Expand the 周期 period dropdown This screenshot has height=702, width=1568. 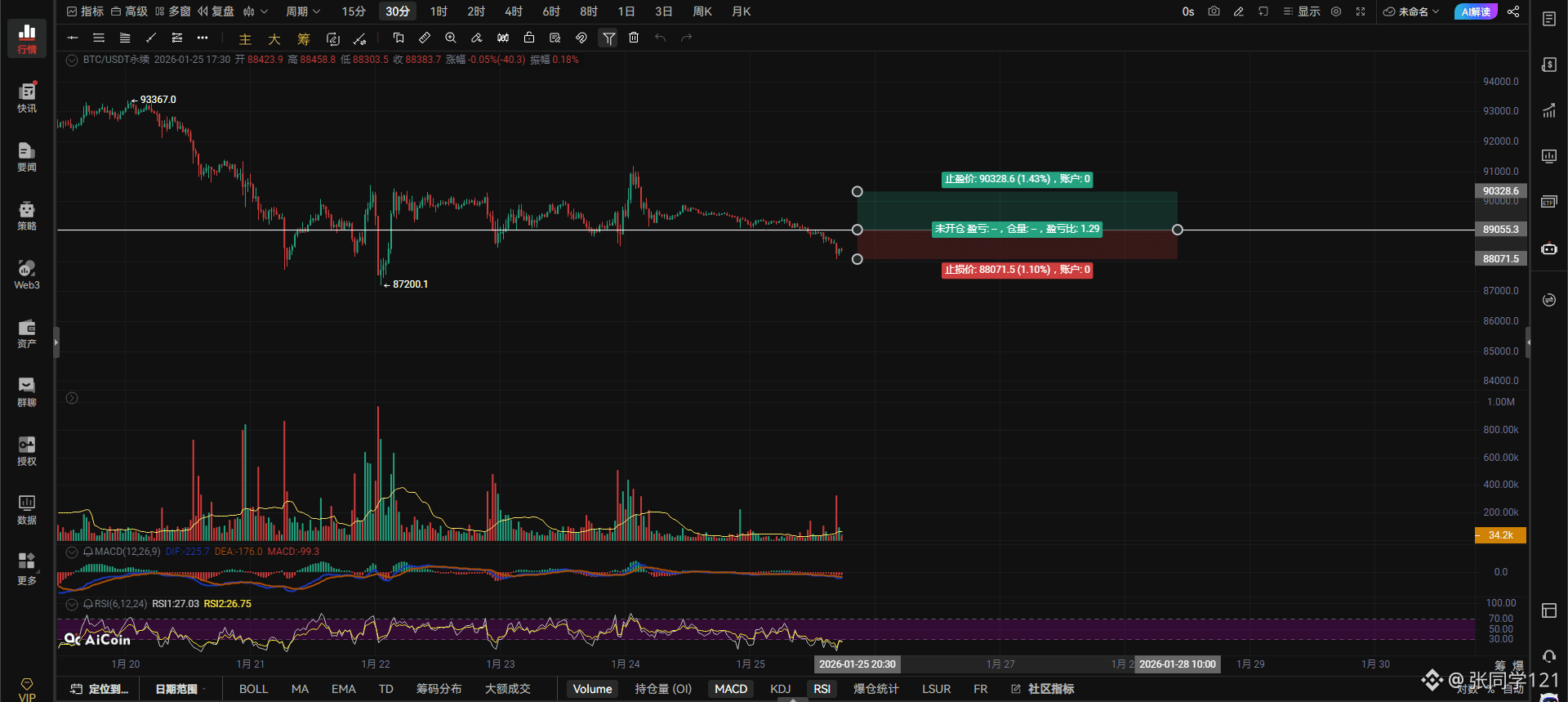[303, 11]
